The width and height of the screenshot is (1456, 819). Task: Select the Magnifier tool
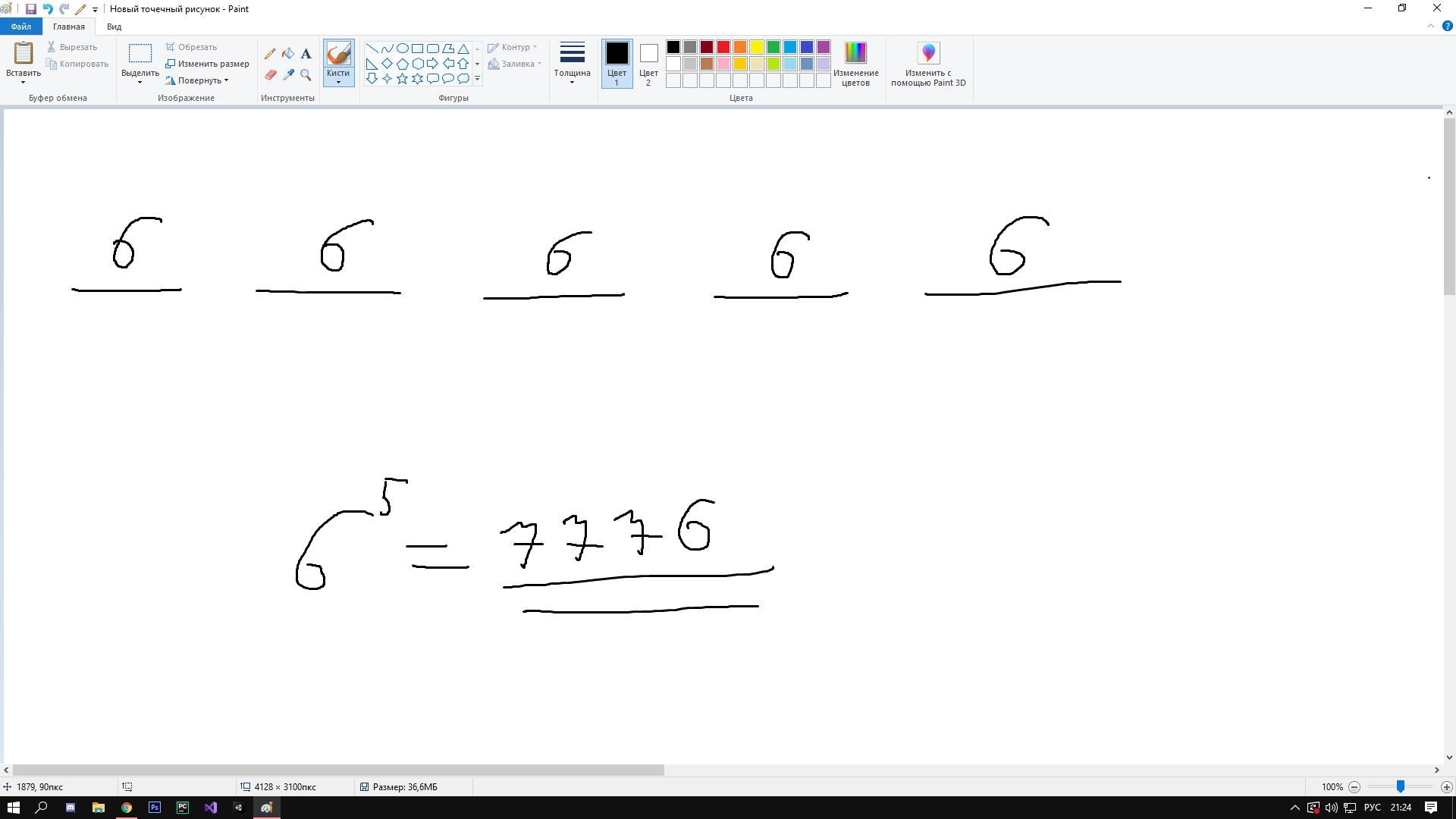tap(306, 75)
